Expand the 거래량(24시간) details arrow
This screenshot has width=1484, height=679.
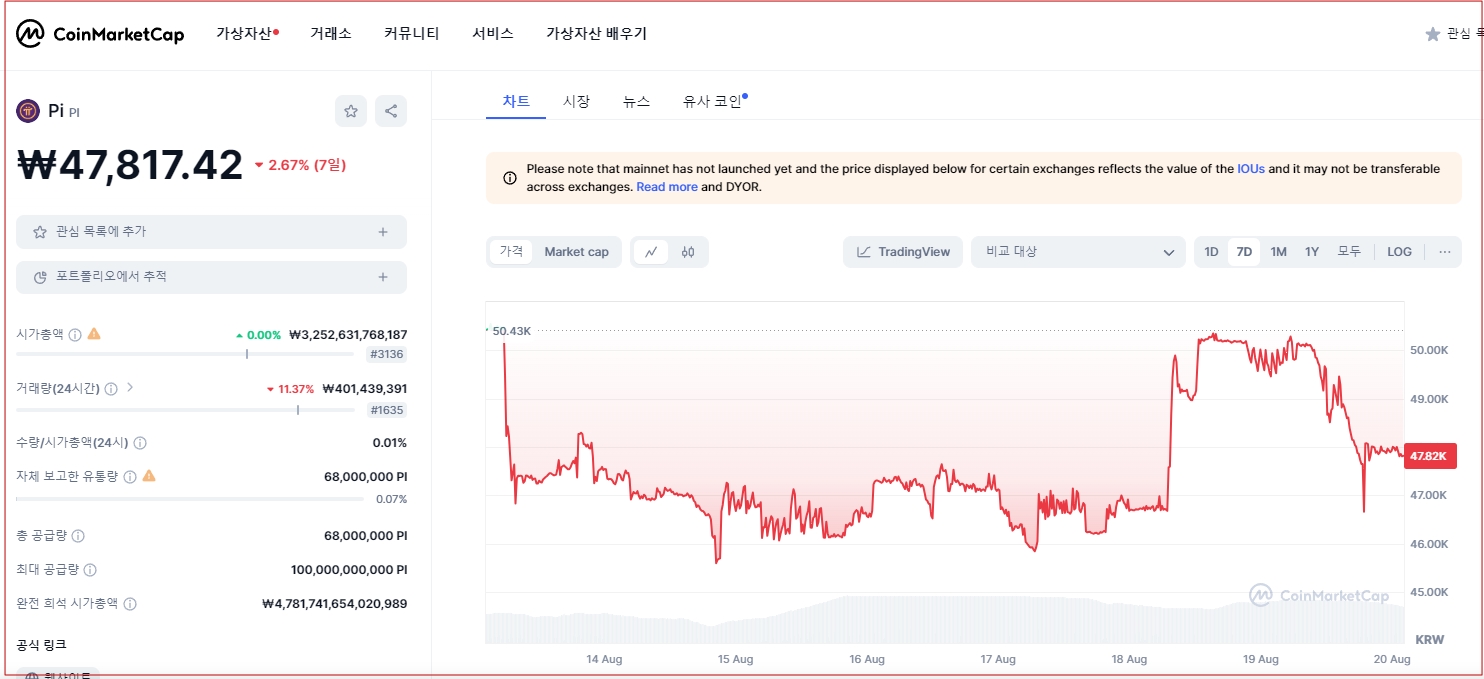[x=128, y=388]
